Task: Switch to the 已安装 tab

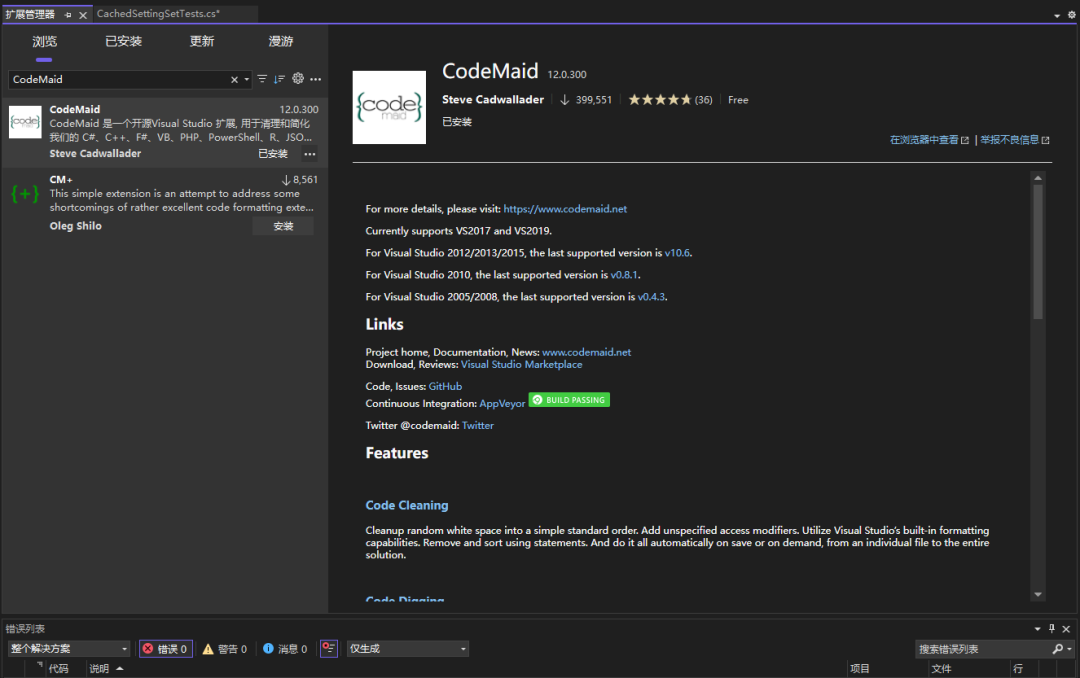Action: click(122, 41)
